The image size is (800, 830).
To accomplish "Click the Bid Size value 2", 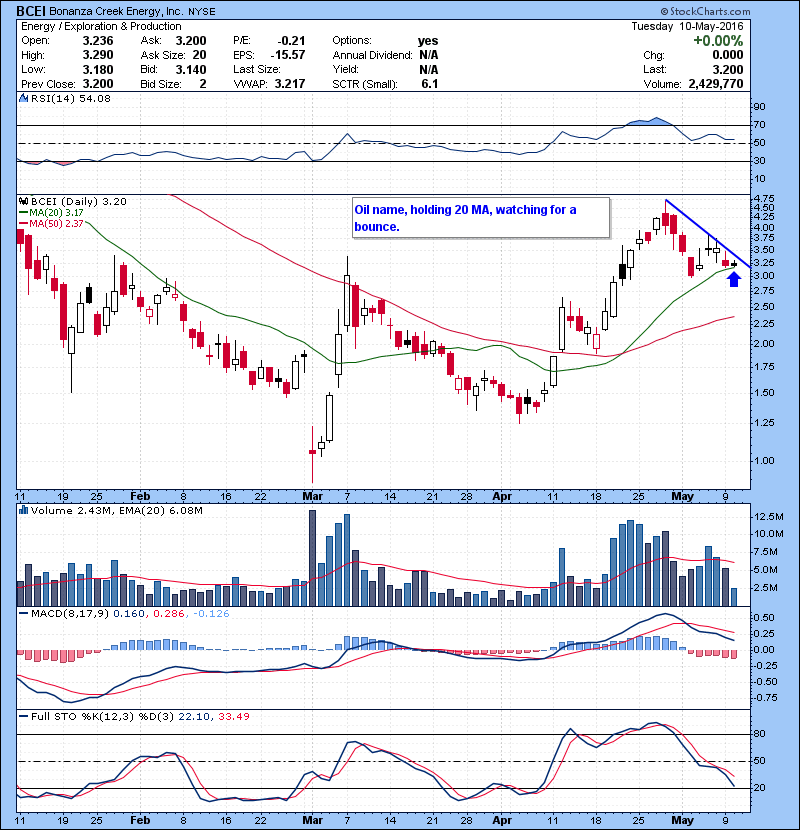I will coord(203,84).
